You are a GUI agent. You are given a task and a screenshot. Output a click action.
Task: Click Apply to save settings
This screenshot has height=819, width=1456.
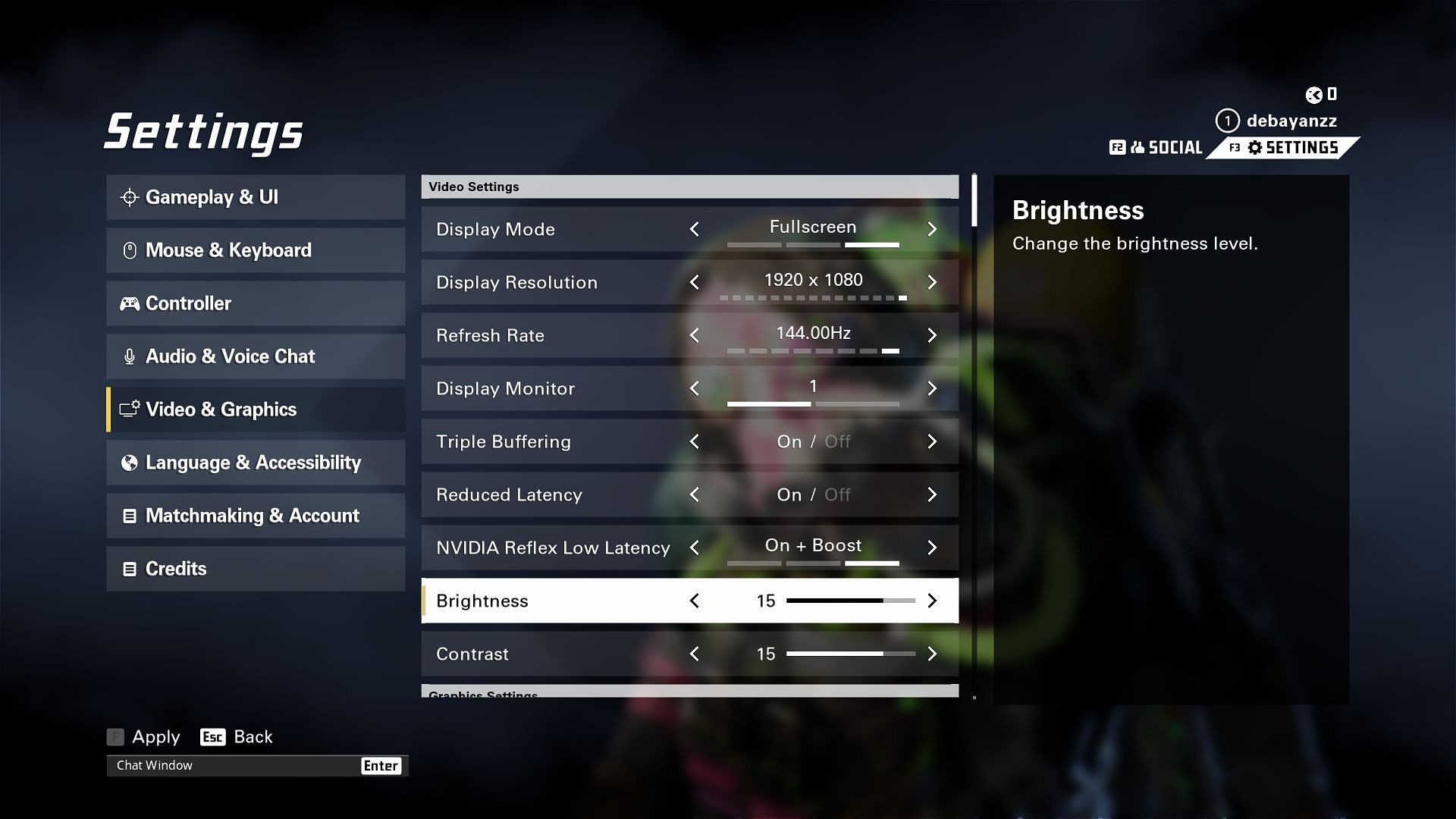tap(155, 736)
